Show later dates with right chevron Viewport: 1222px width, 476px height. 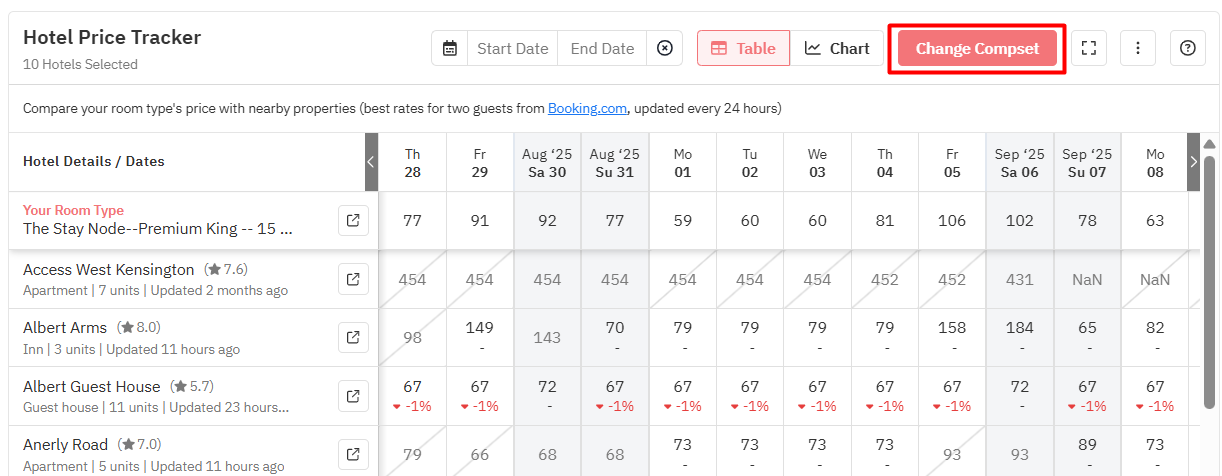pos(1193,161)
